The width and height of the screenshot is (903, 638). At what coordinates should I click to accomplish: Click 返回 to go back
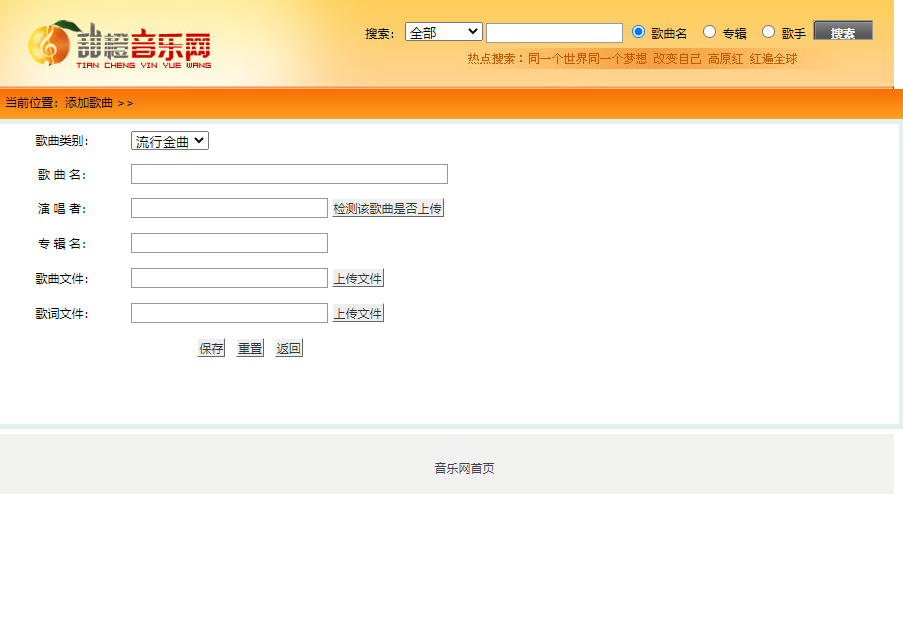(288, 348)
